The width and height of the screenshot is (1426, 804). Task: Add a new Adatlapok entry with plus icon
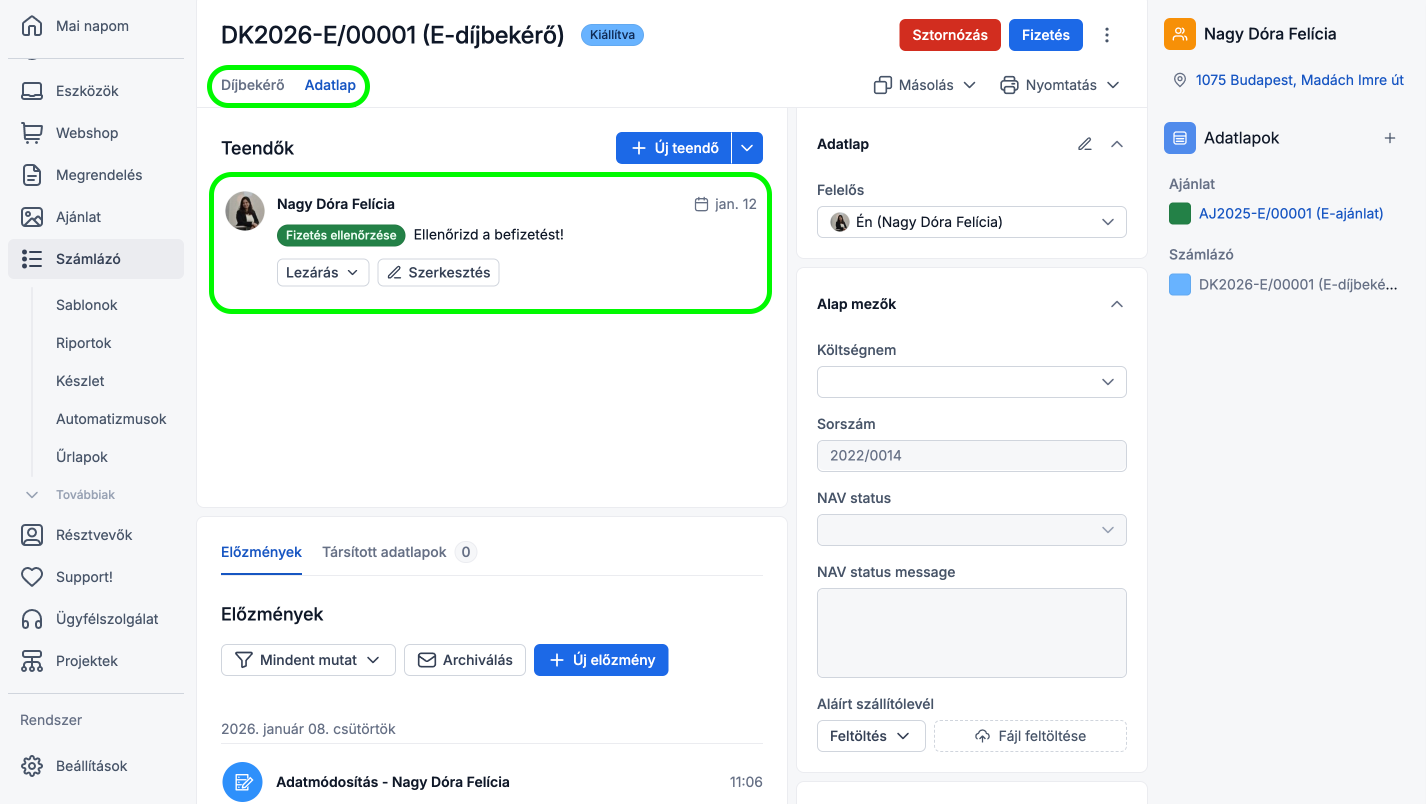[1389, 138]
